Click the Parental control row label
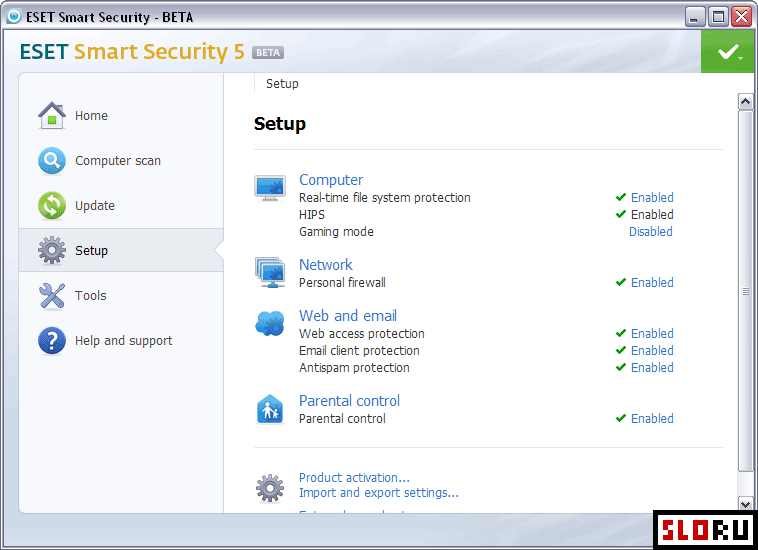 point(342,419)
